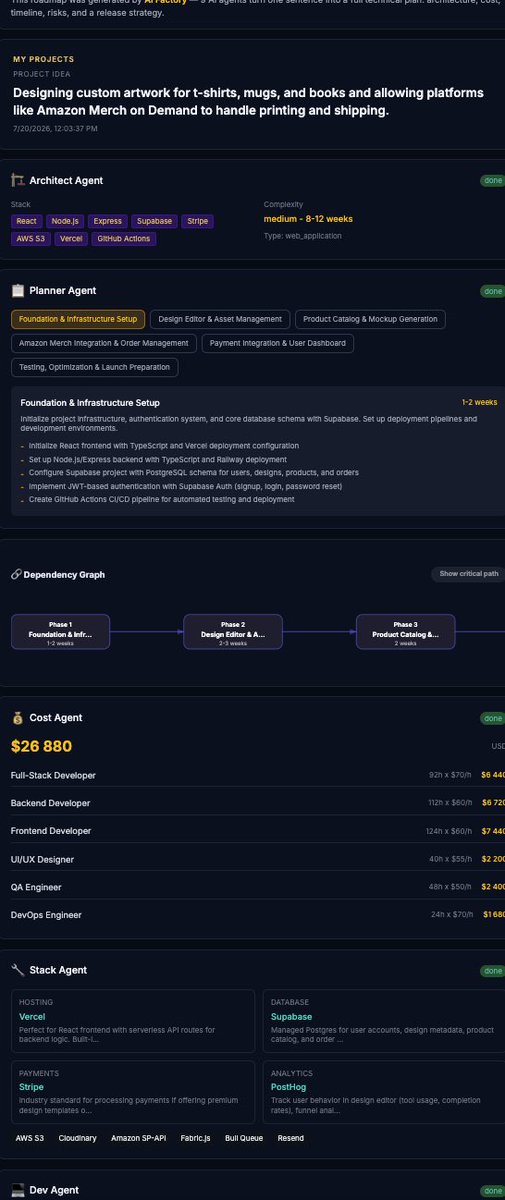Click the Resend chip
Viewport: 505px width, 1200px height.
coord(291,1138)
